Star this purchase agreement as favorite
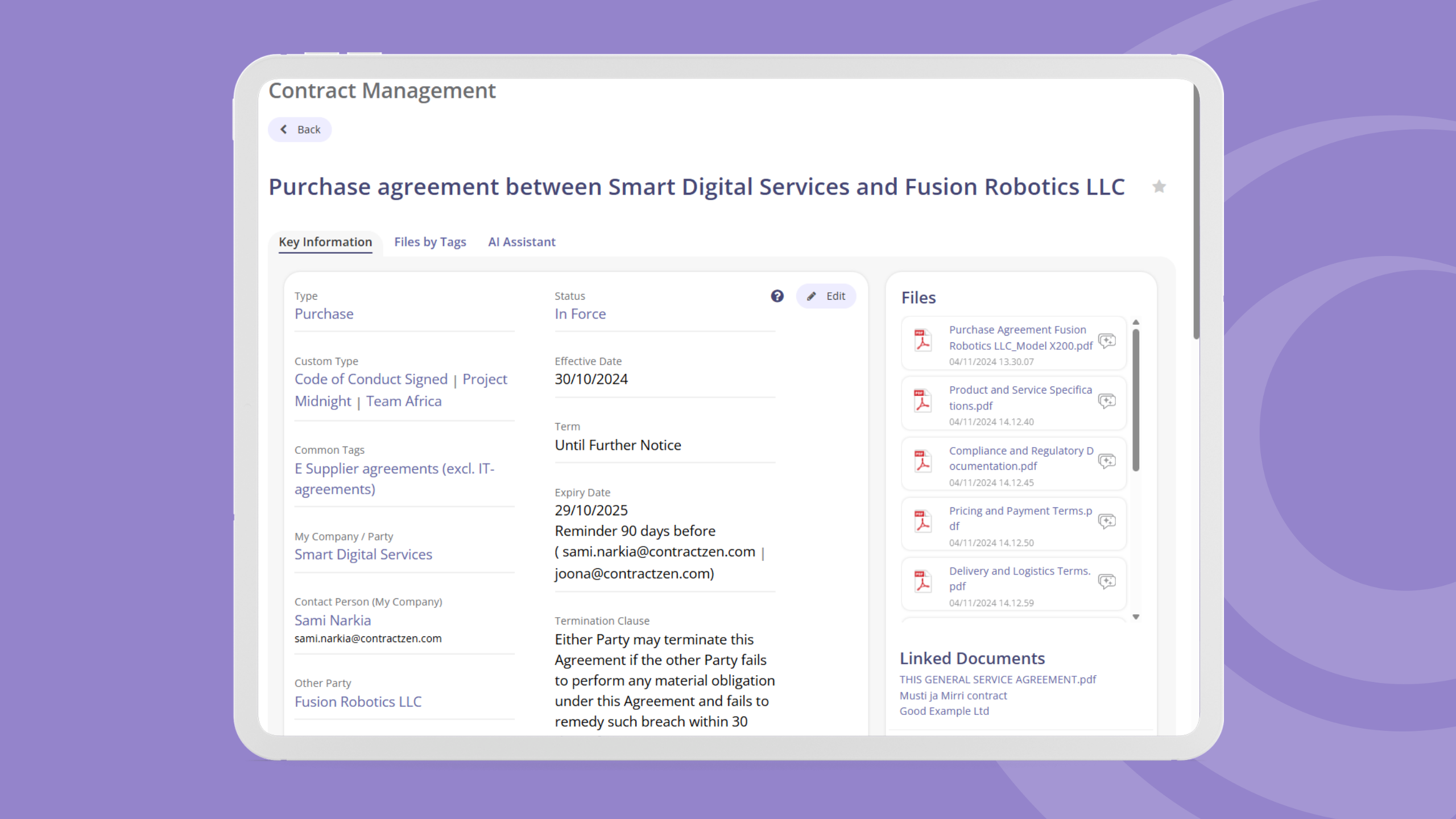1456x819 pixels. click(x=1159, y=187)
